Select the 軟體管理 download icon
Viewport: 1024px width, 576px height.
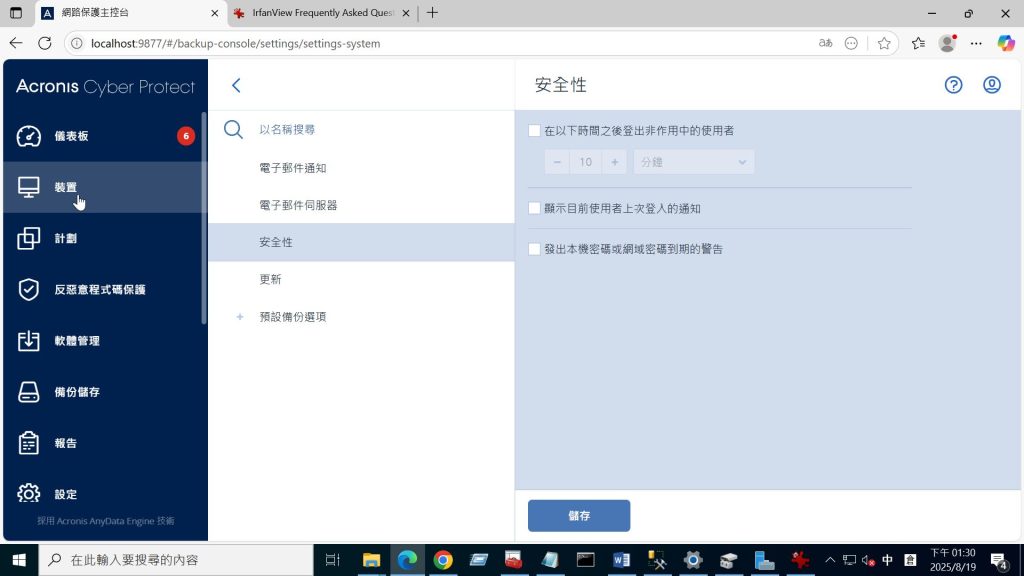click(29, 341)
